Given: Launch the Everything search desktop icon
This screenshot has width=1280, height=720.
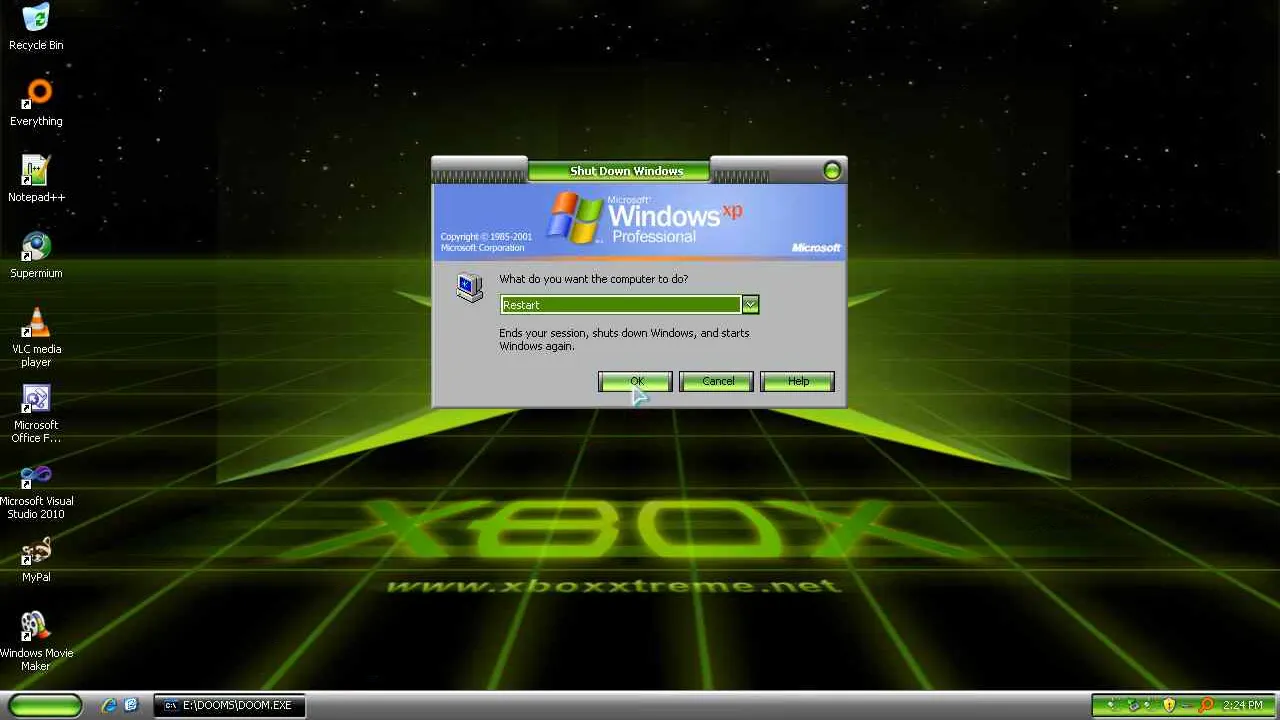Looking at the screenshot, I should click(36, 103).
